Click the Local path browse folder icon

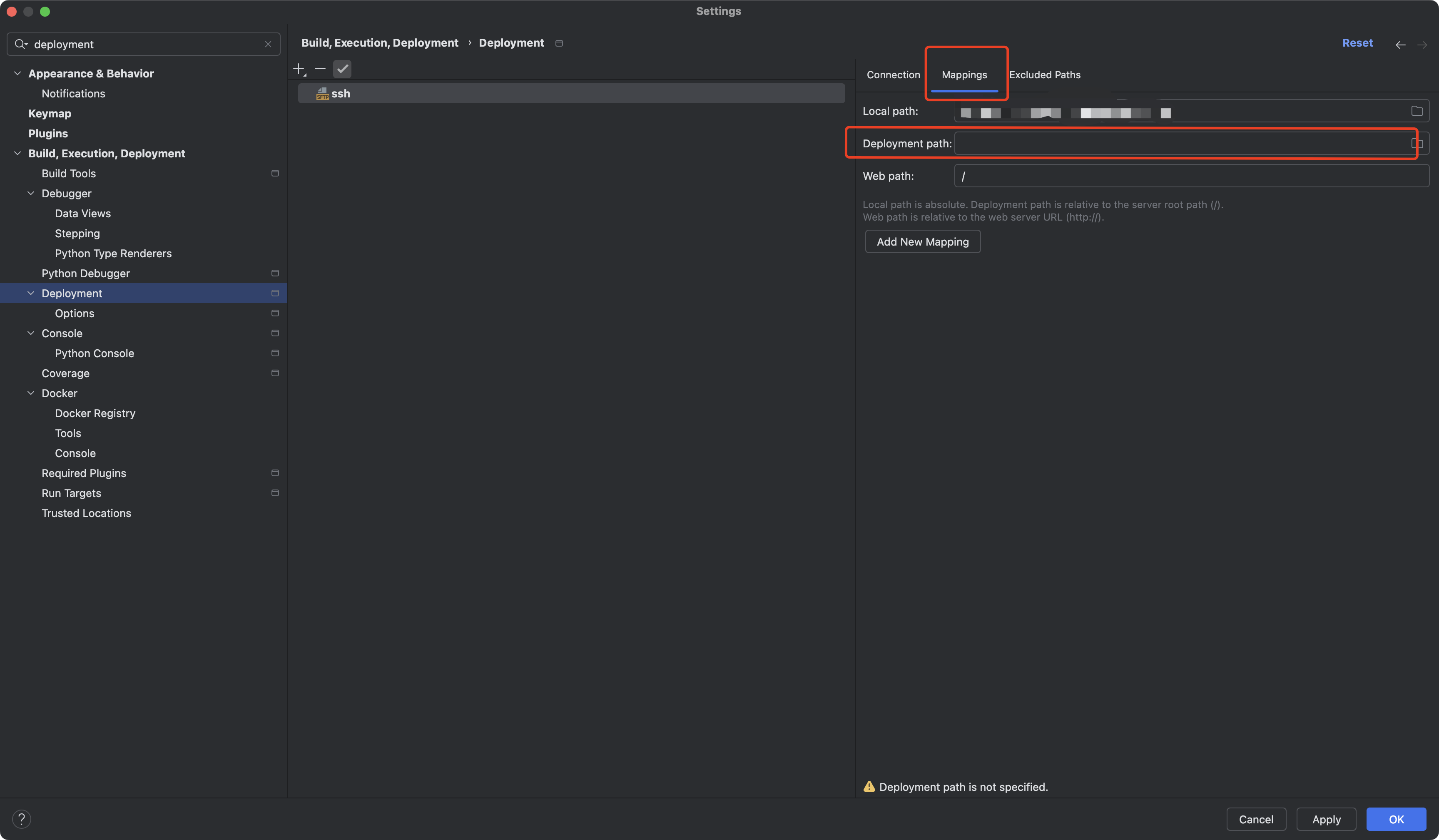click(1417, 111)
